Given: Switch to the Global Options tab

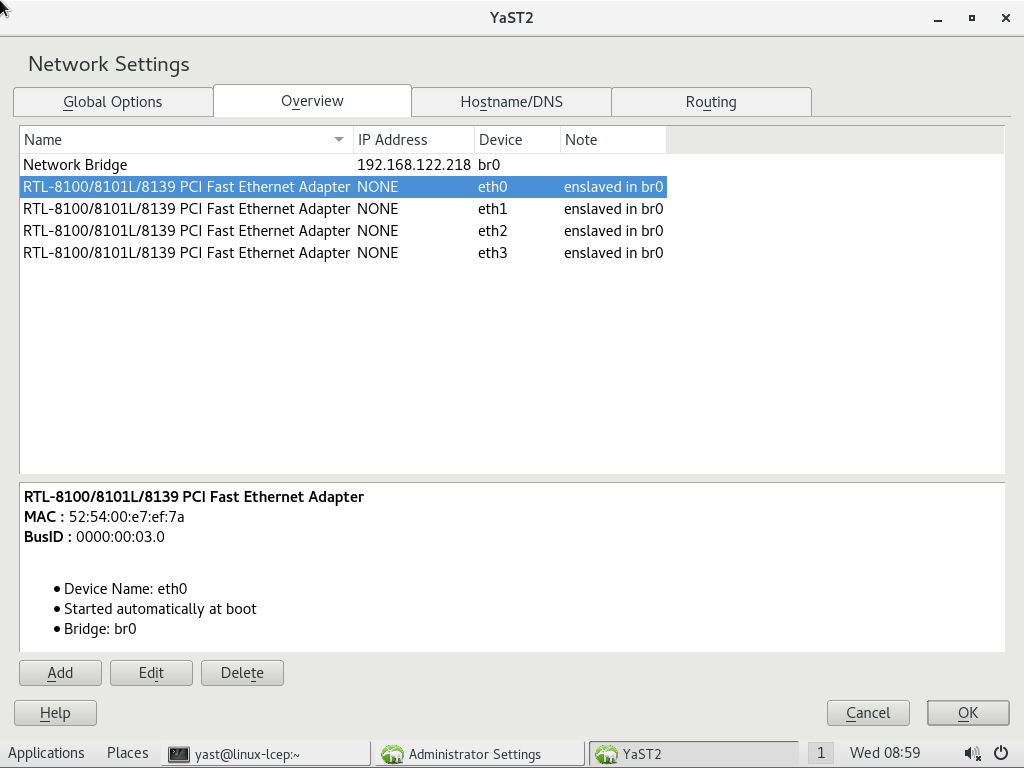Looking at the screenshot, I should 113,102.
